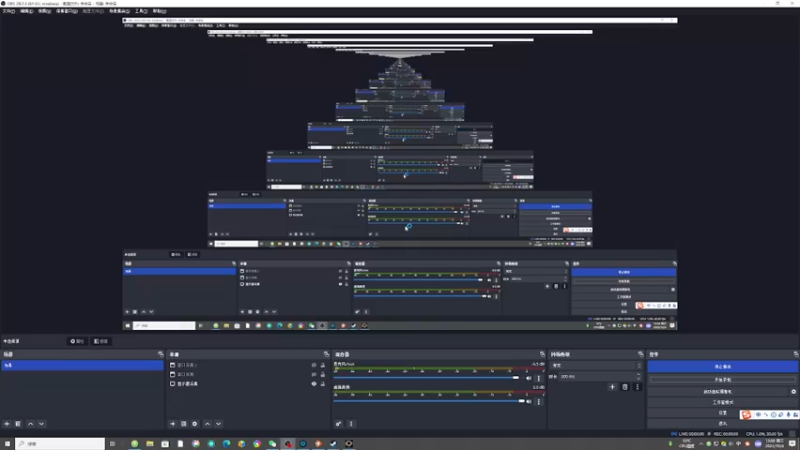Open transition properties three-dot icon in Scene Transitions
The image size is (800, 450).
pyautogui.click(x=637, y=387)
